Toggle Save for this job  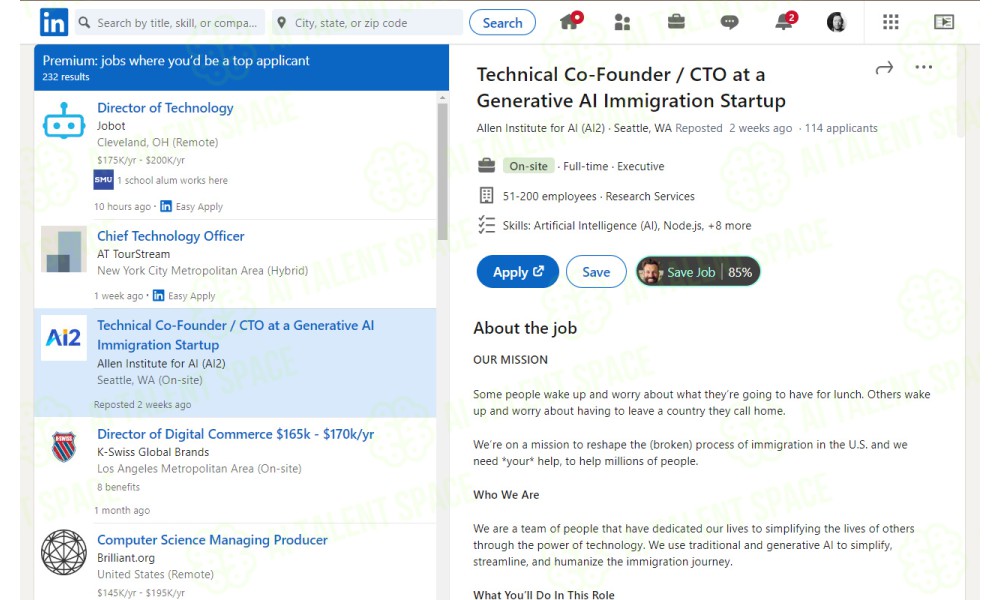[596, 272]
